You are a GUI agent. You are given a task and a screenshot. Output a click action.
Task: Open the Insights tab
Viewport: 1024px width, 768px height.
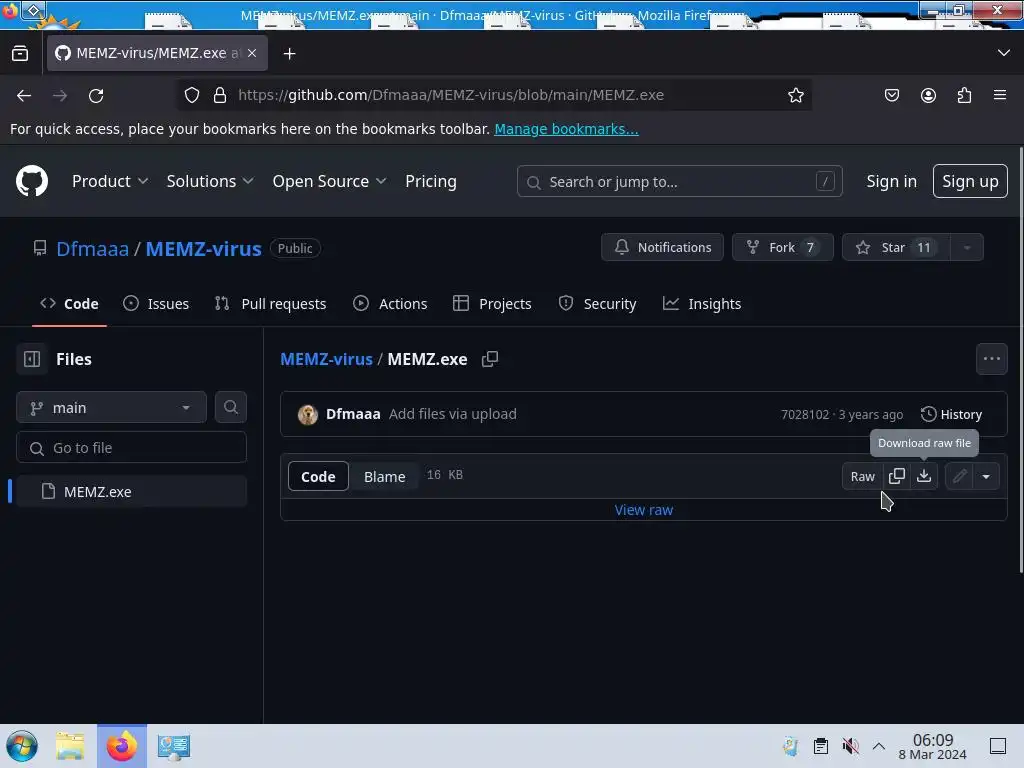[x=702, y=304]
